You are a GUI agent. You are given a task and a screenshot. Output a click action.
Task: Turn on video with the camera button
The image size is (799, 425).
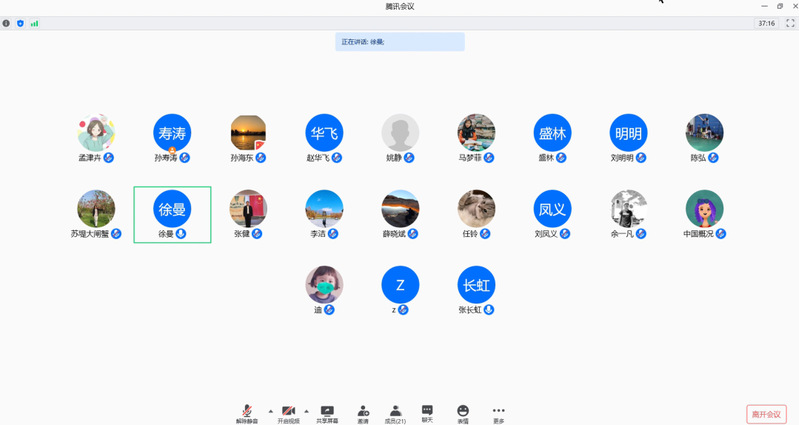(x=288, y=412)
